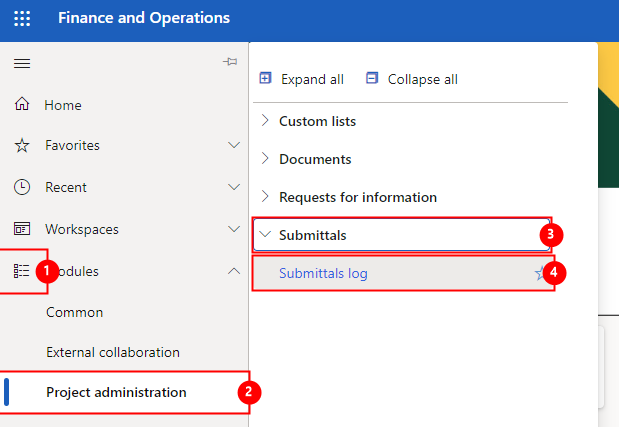Collapse the Modules section chevron
Viewport: 619px width, 427px height.
coord(234,271)
